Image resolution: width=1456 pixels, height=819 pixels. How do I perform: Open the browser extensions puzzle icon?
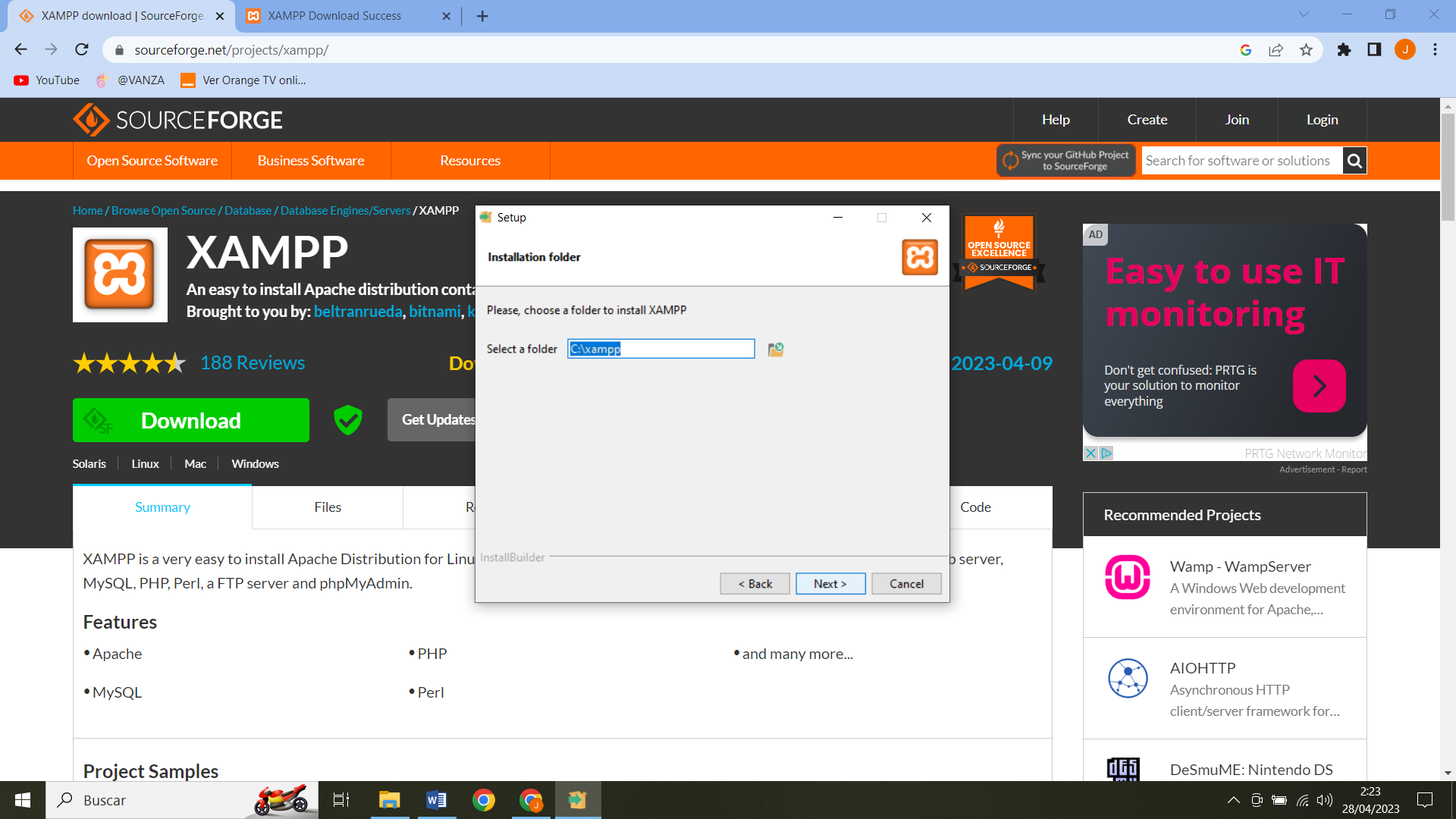click(x=1344, y=49)
